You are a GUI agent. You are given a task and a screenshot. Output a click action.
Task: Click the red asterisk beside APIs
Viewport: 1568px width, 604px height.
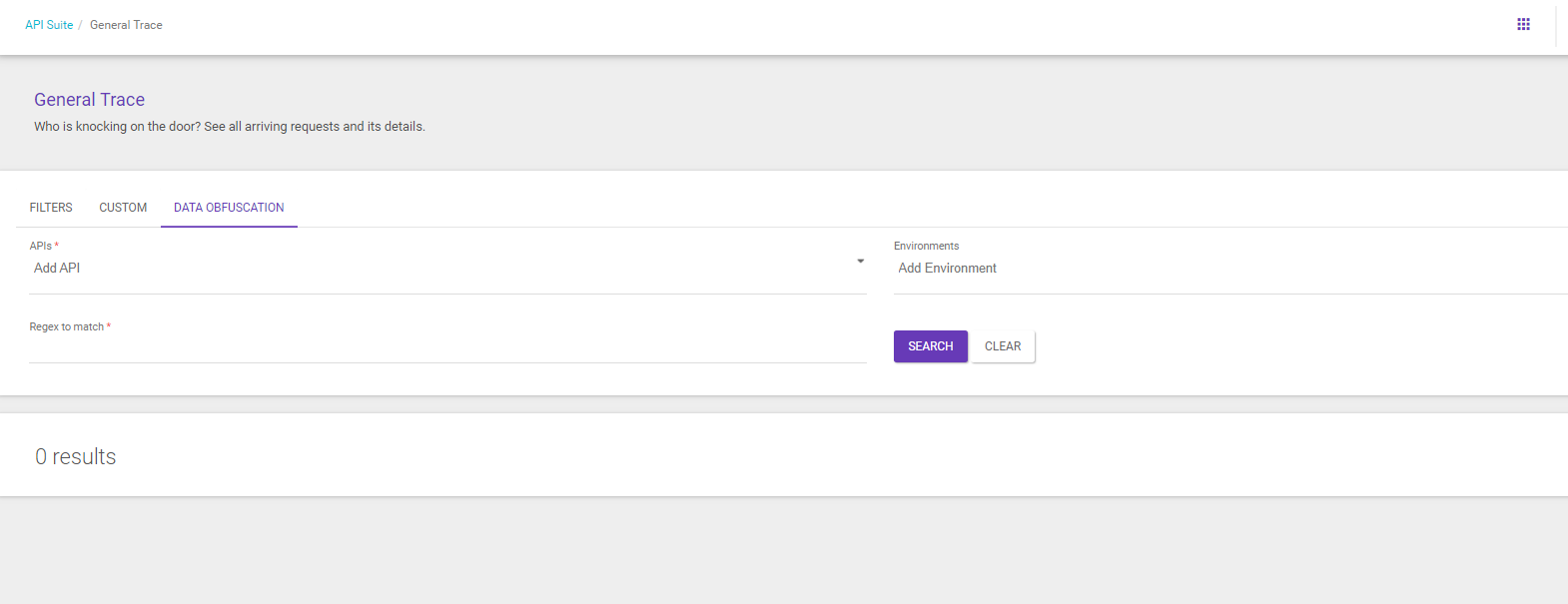pyautogui.click(x=57, y=246)
